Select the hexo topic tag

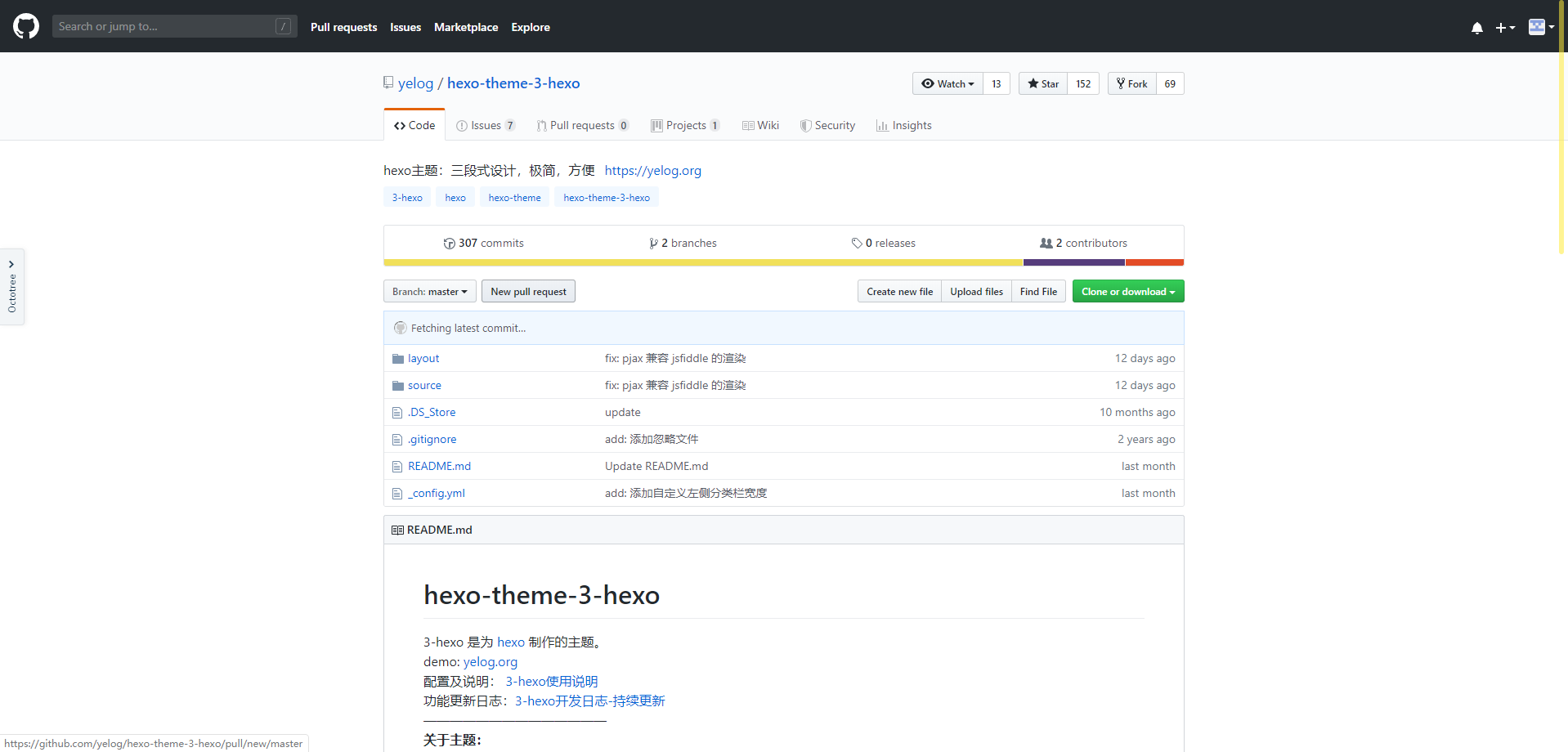pyautogui.click(x=455, y=198)
